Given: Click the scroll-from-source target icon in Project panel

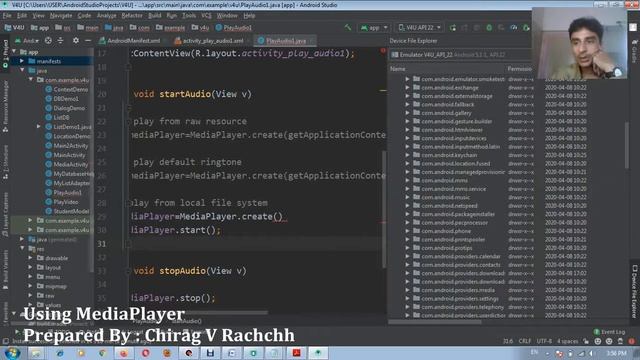Looking at the screenshot, I should (48, 40).
